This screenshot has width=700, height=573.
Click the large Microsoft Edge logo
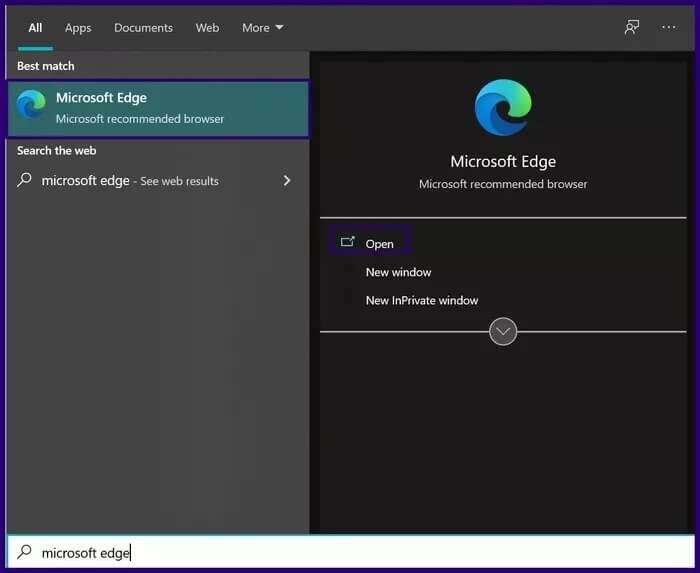coord(503,107)
